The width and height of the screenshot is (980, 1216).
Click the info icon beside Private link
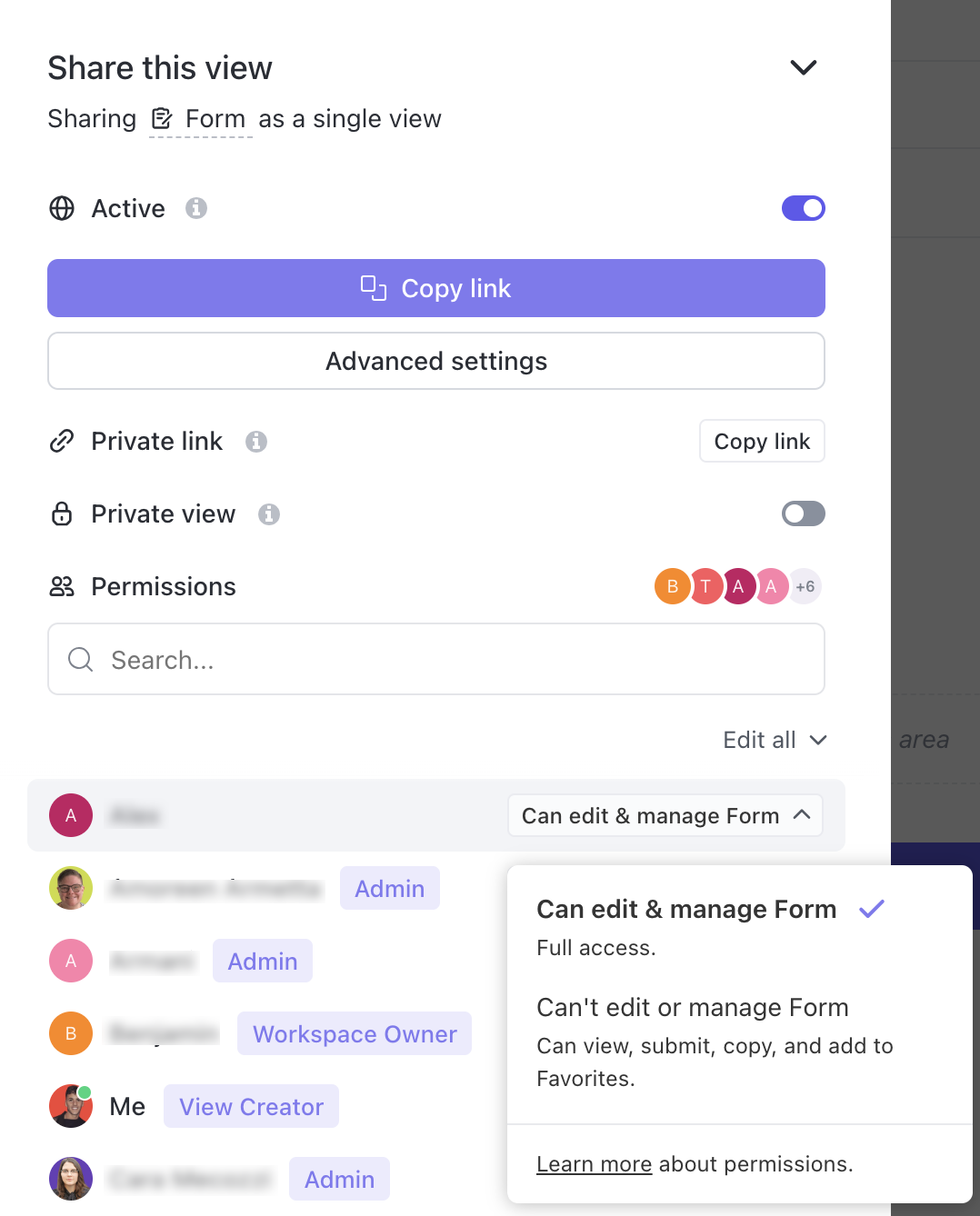[x=256, y=441]
